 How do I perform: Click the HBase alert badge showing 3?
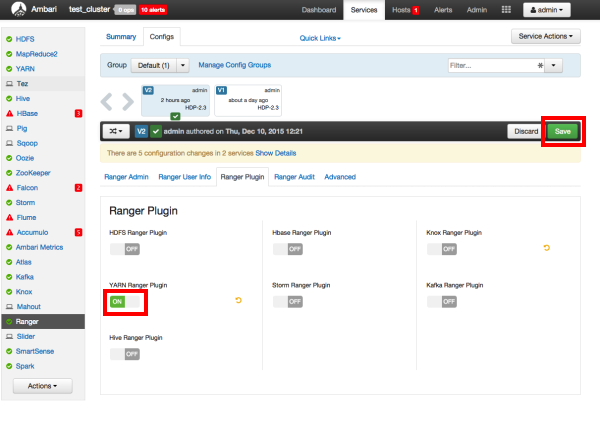[x=78, y=113]
